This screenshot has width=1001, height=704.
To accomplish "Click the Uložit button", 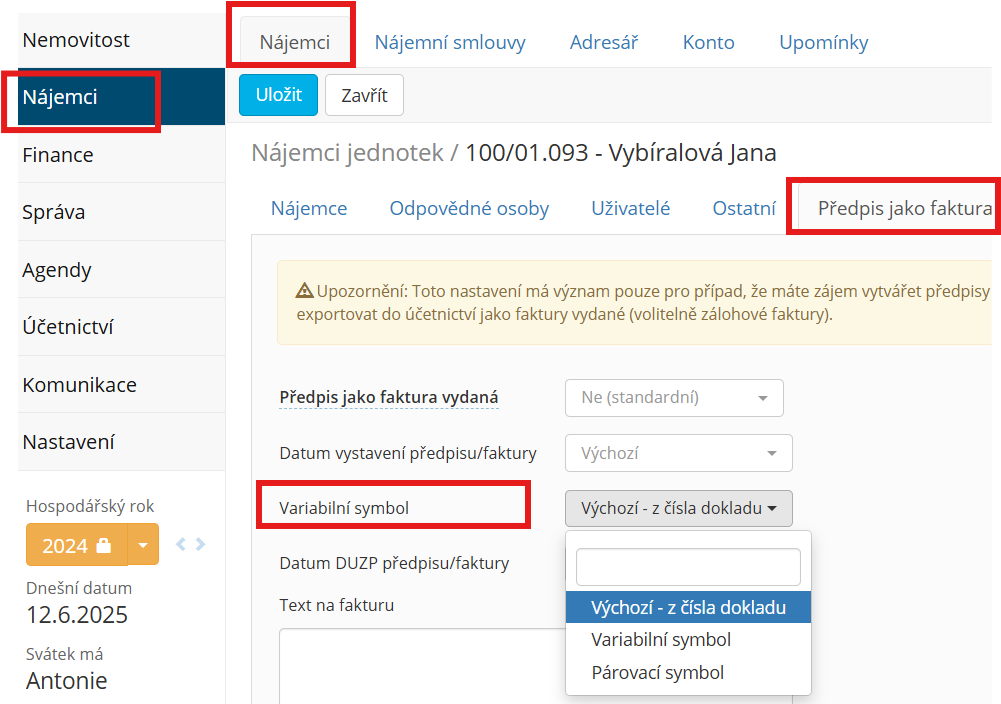I will pyautogui.click(x=278, y=95).
